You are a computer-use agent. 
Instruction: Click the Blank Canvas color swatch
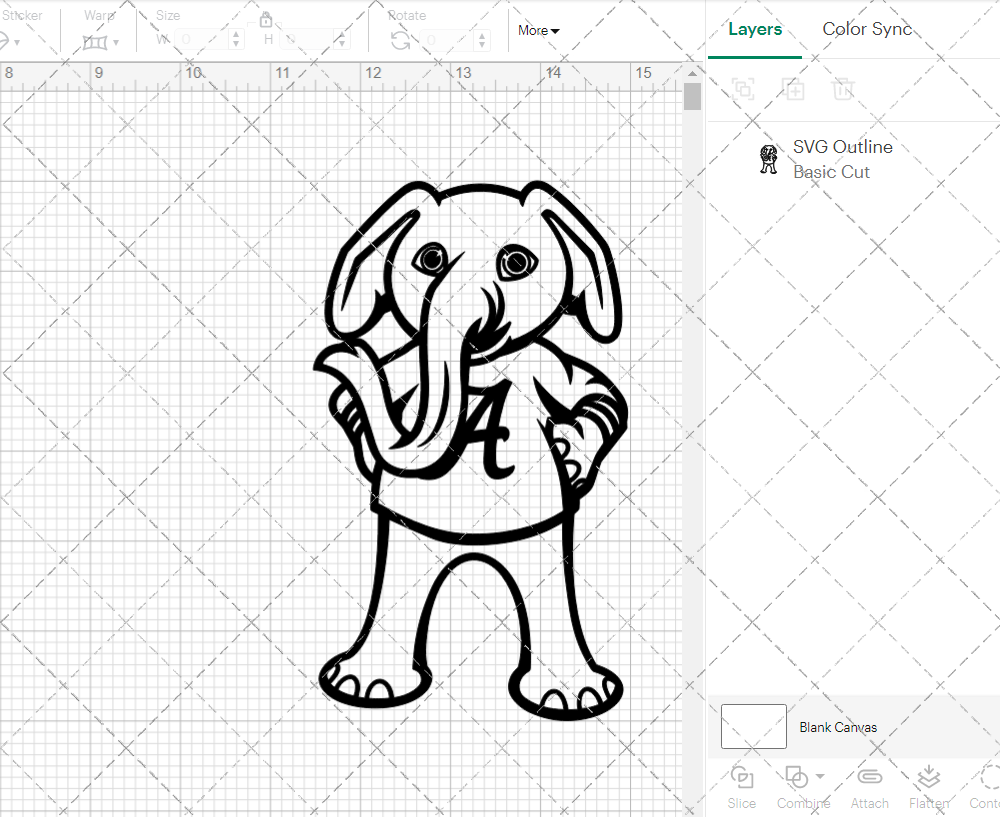[x=753, y=727]
